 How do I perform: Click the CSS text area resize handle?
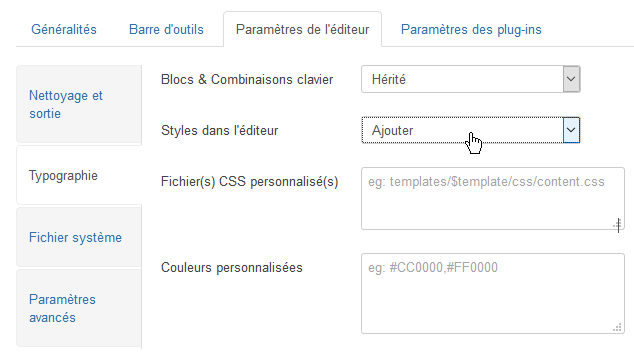click(618, 224)
